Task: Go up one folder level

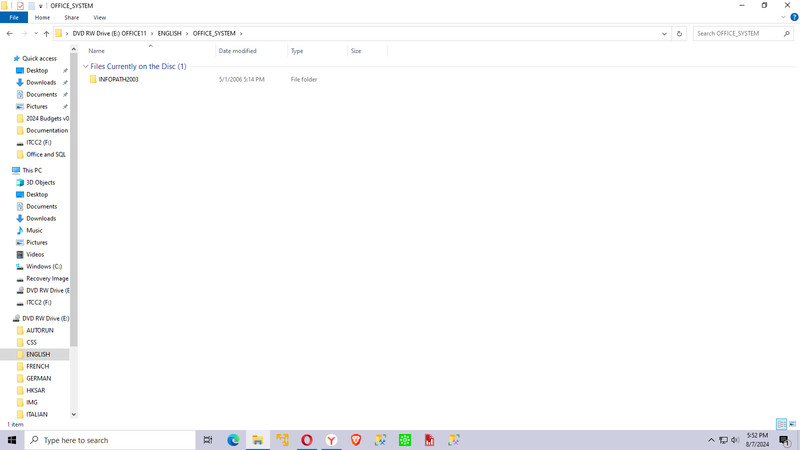Action: pos(46,34)
